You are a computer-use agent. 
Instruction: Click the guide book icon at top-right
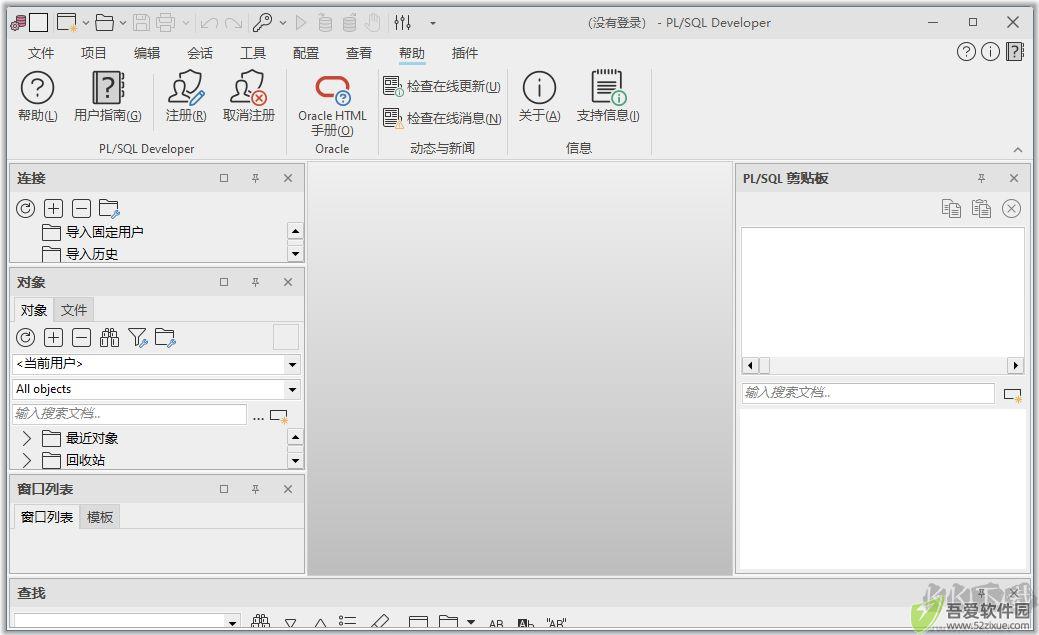click(x=1014, y=52)
